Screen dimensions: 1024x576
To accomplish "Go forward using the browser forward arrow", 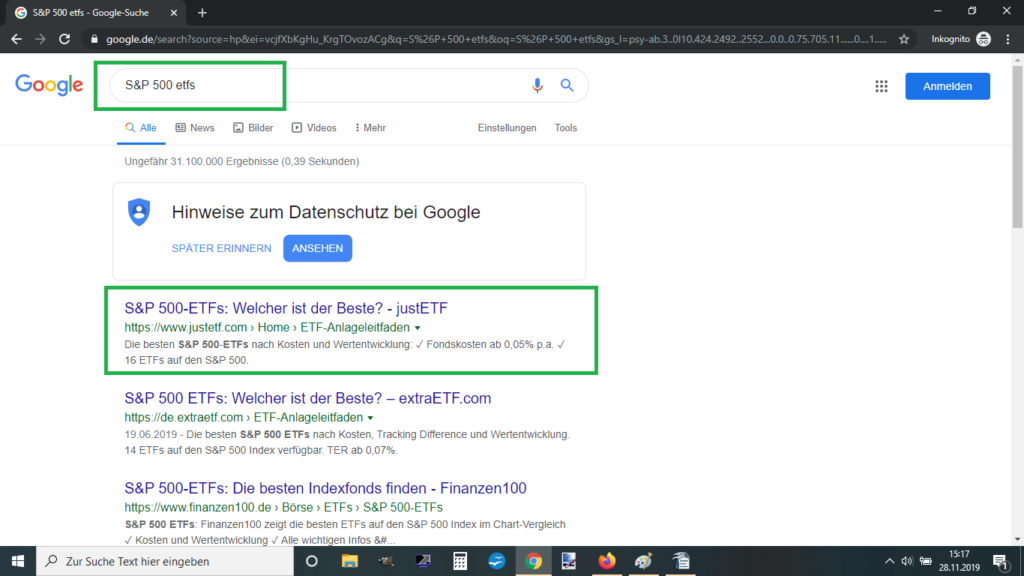I will [x=40, y=39].
